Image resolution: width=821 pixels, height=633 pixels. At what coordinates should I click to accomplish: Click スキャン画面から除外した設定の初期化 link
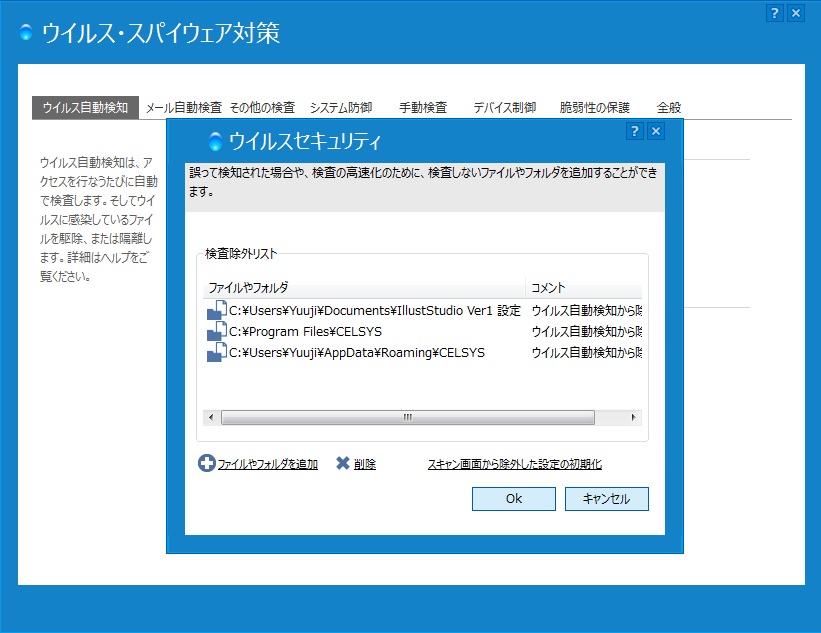click(515, 464)
